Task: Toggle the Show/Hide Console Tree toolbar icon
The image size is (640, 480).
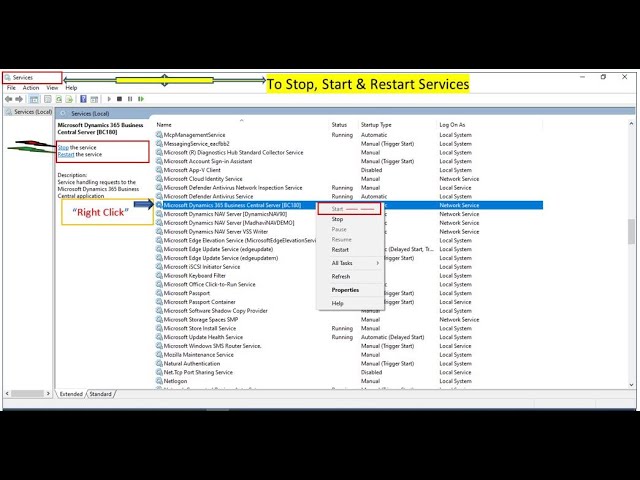Action: click(x=34, y=99)
